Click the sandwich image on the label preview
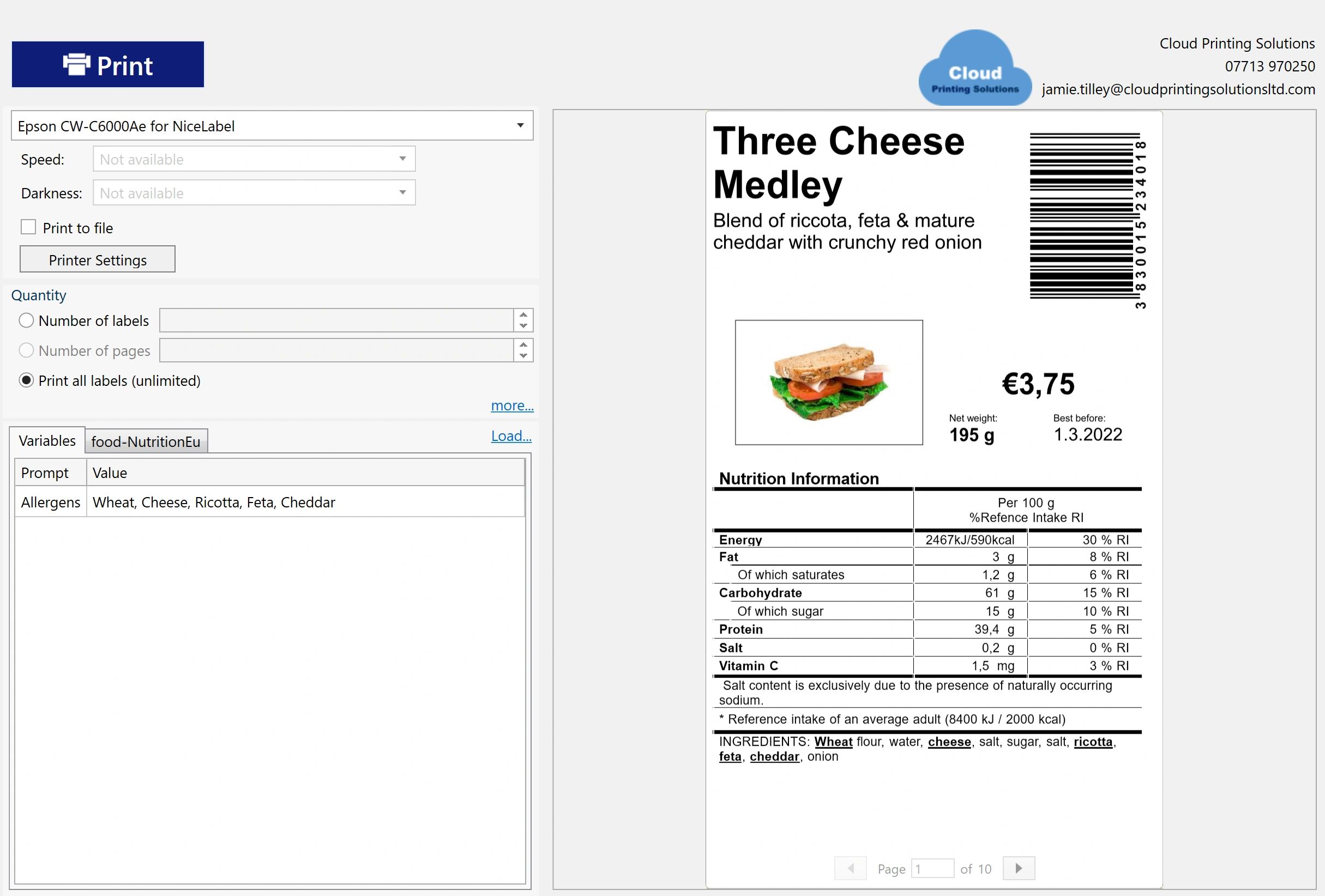This screenshot has height=896, width=1325. pyautogui.click(x=829, y=382)
